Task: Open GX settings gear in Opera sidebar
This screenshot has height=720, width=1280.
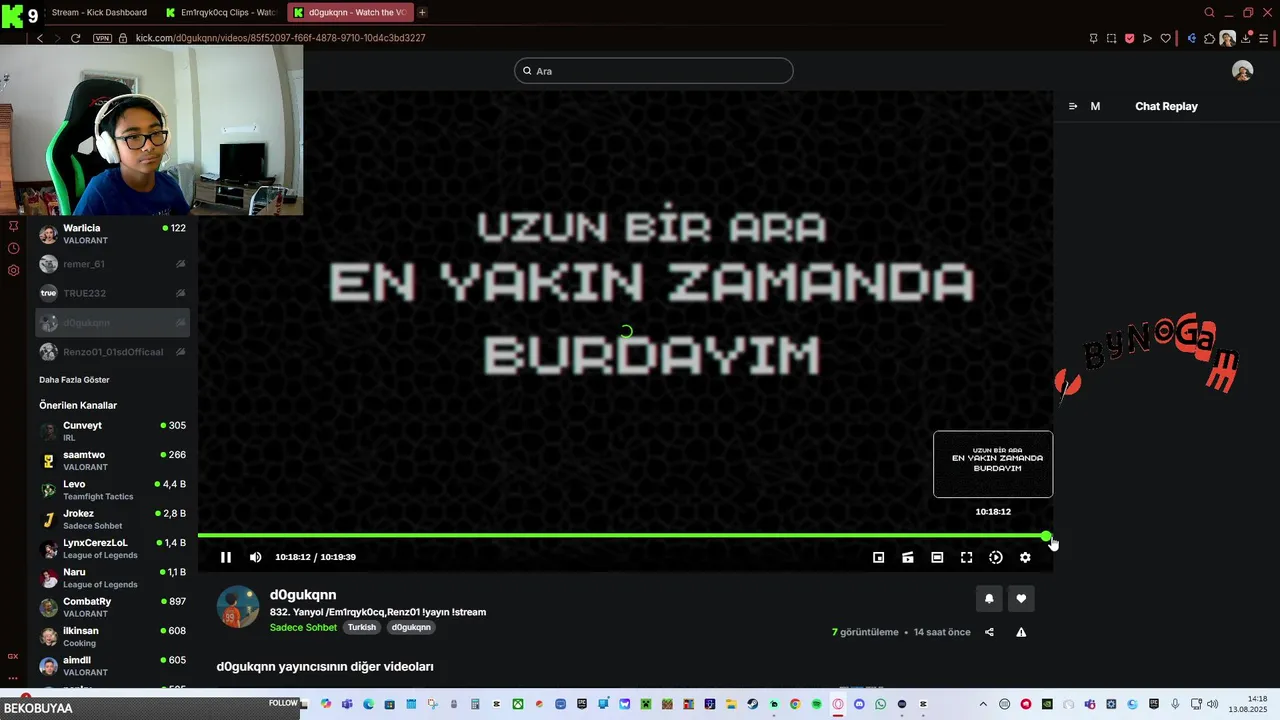Action: pyautogui.click(x=13, y=270)
